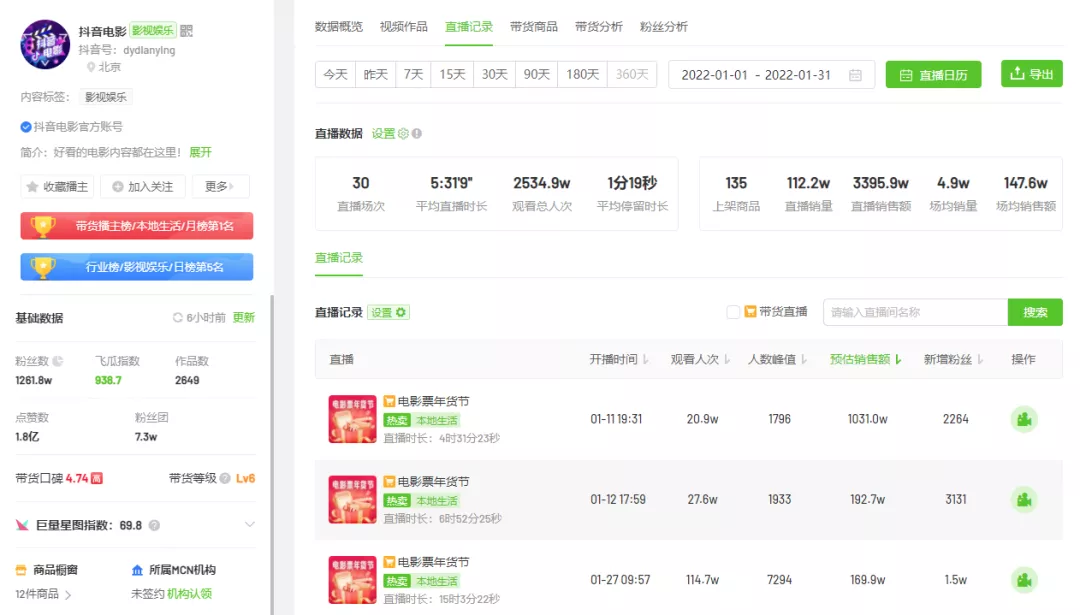Switch to 带货商品 tab

tap(534, 27)
